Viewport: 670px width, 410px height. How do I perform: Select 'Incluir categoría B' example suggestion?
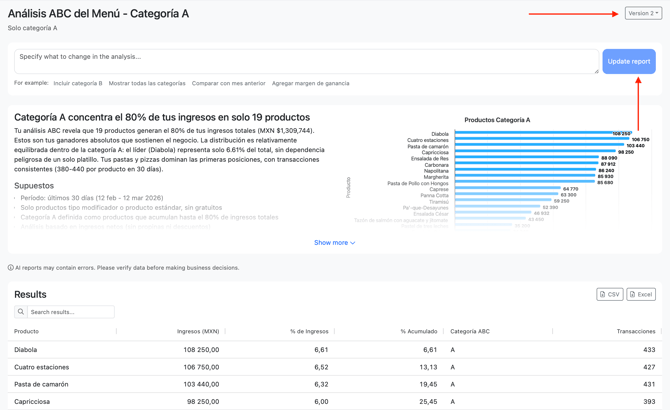coord(78,84)
